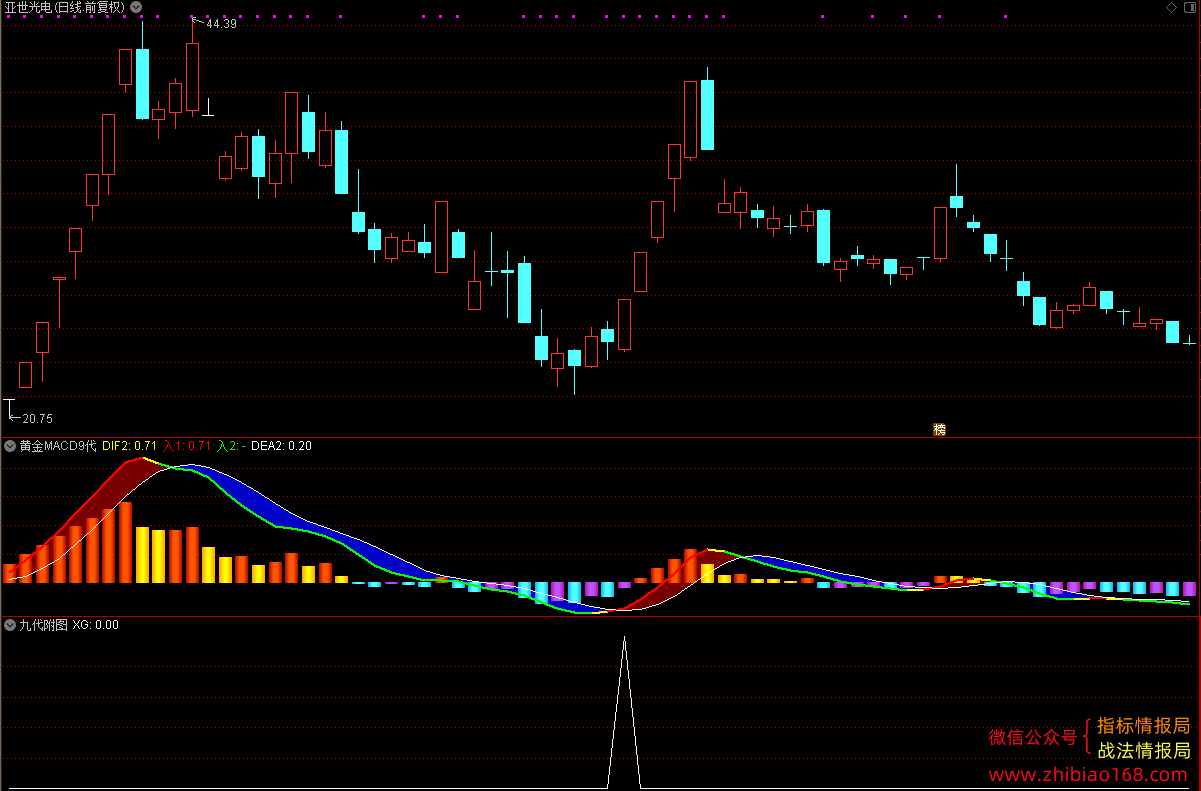The width and height of the screenshot is (1201, 791).
Task: Click the www.zhibiao168.com link
Action: (x=1089, y=775)
